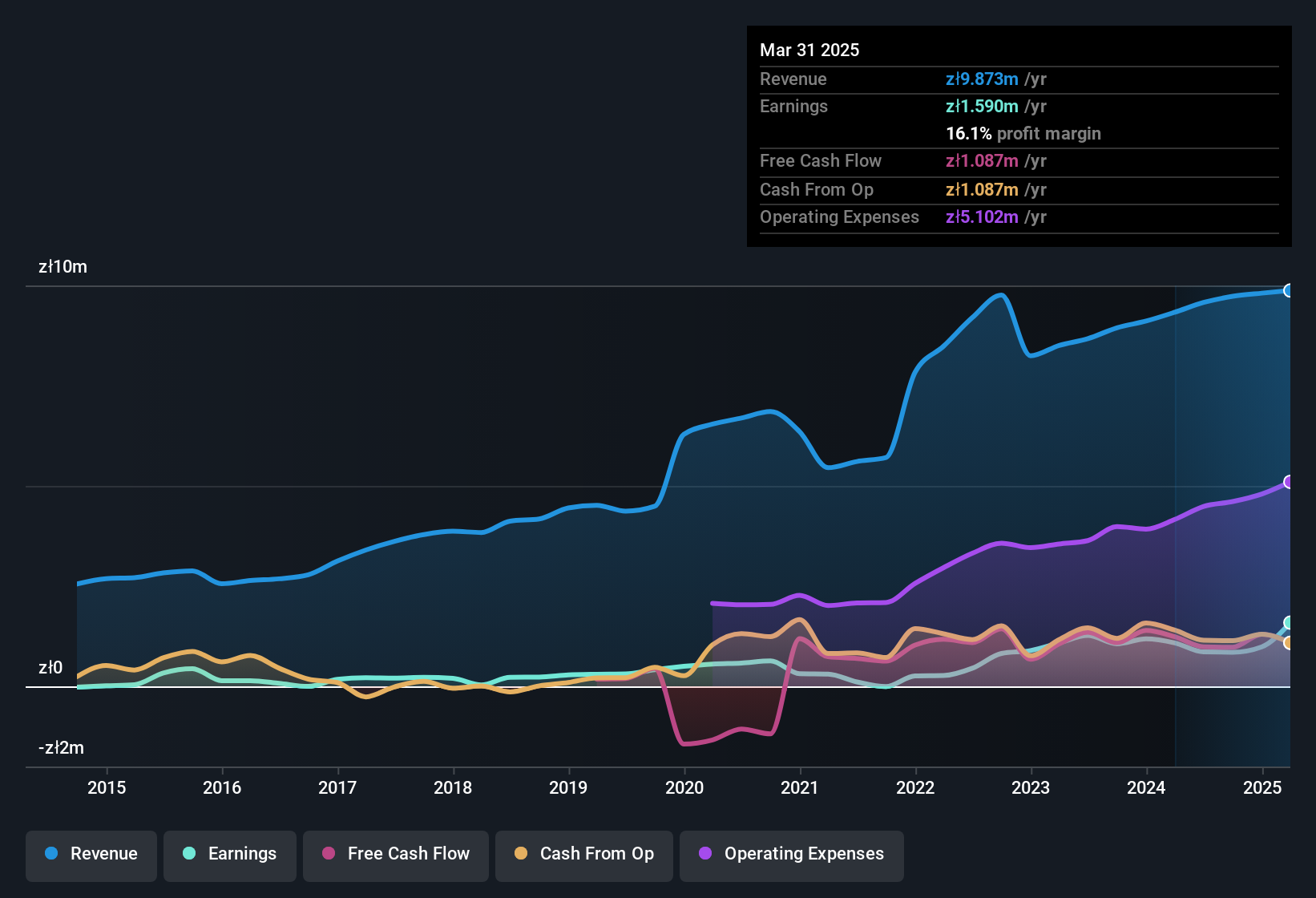Select the Operating Expenses legend tab
Viewport: 1316px width, 898px height.
[x=791, y=854]
